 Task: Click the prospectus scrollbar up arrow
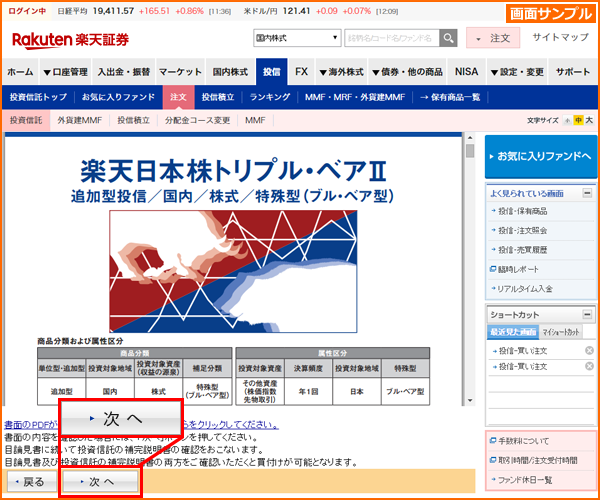coord(470,138)
